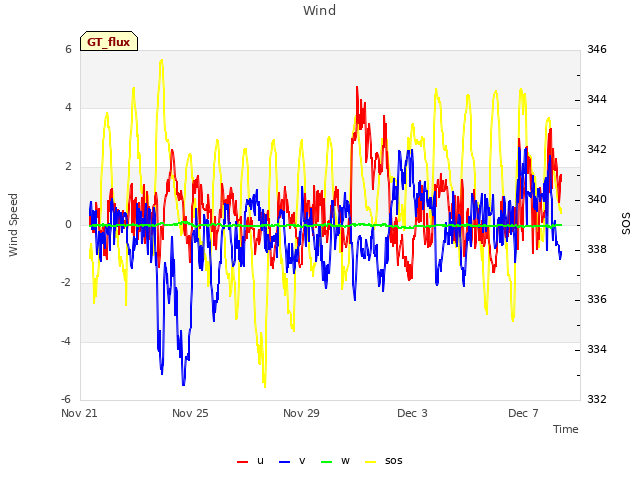640x480 pixels.
Task: Click the red u legend swatch
Action: [242, 462]
